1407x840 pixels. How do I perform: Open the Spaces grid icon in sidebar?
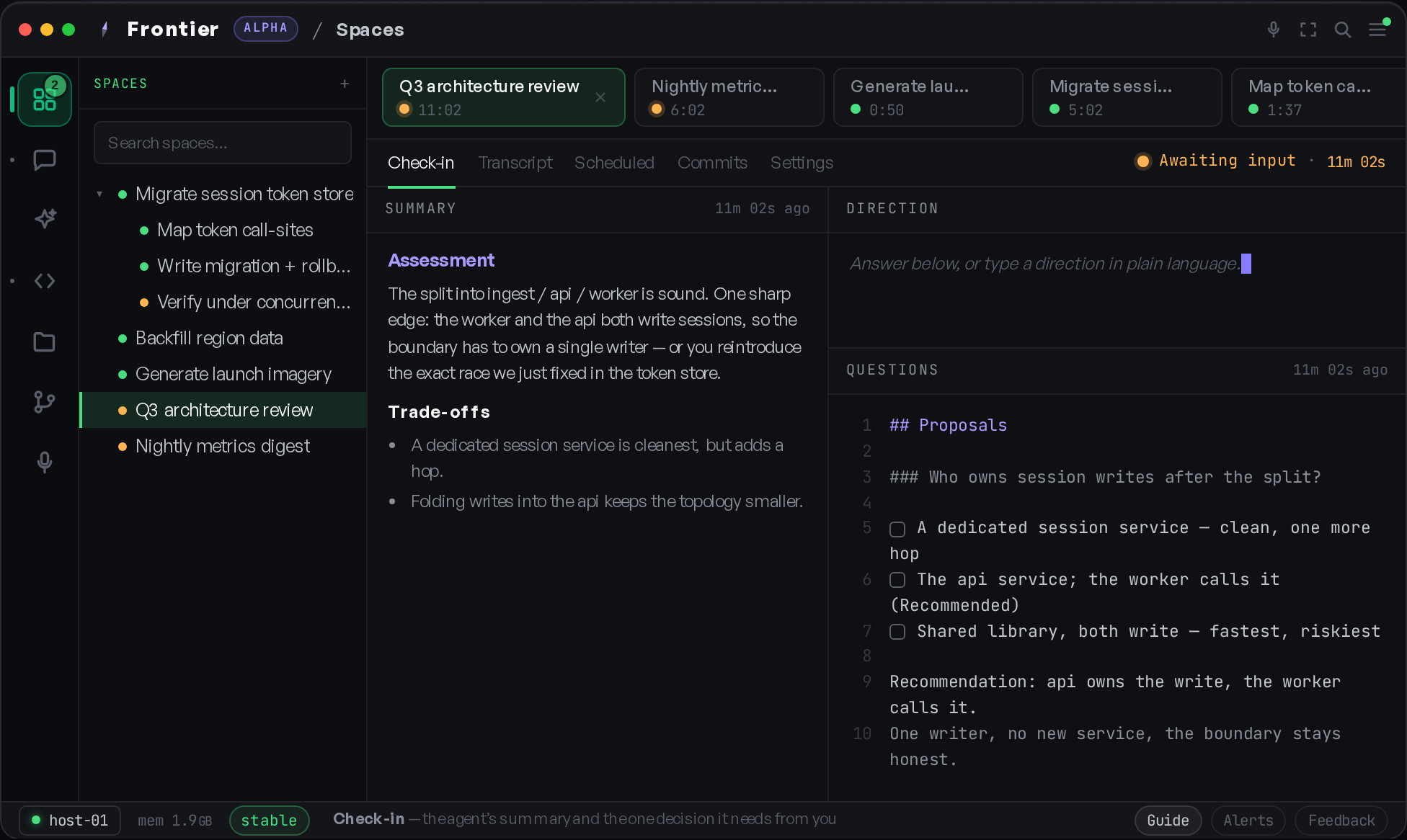click(44, 99)
